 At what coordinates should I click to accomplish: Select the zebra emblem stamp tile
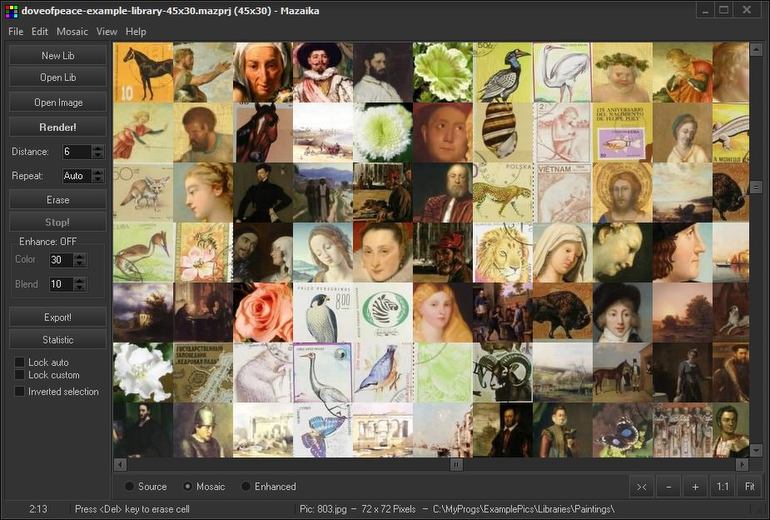click(x=383, y=312)
